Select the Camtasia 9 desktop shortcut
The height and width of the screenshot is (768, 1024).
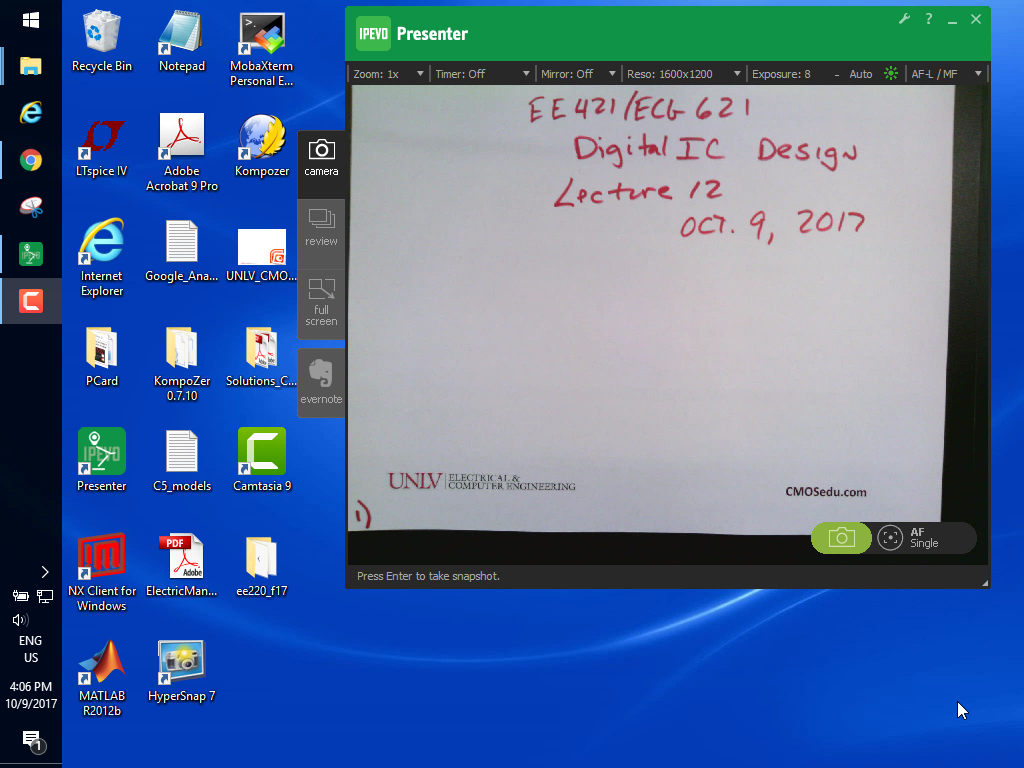pyautogui.click(x=261, y=460)
